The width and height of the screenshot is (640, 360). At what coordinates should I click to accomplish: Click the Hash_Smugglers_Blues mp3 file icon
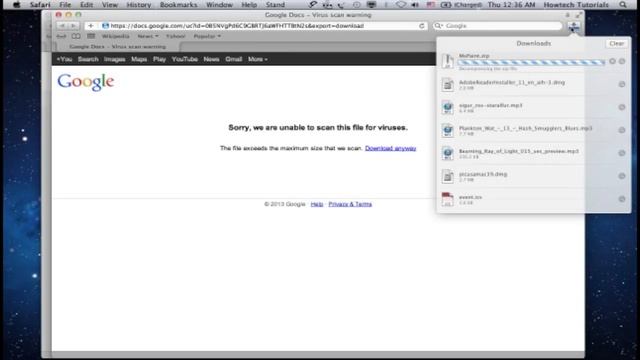pos(448,130)
